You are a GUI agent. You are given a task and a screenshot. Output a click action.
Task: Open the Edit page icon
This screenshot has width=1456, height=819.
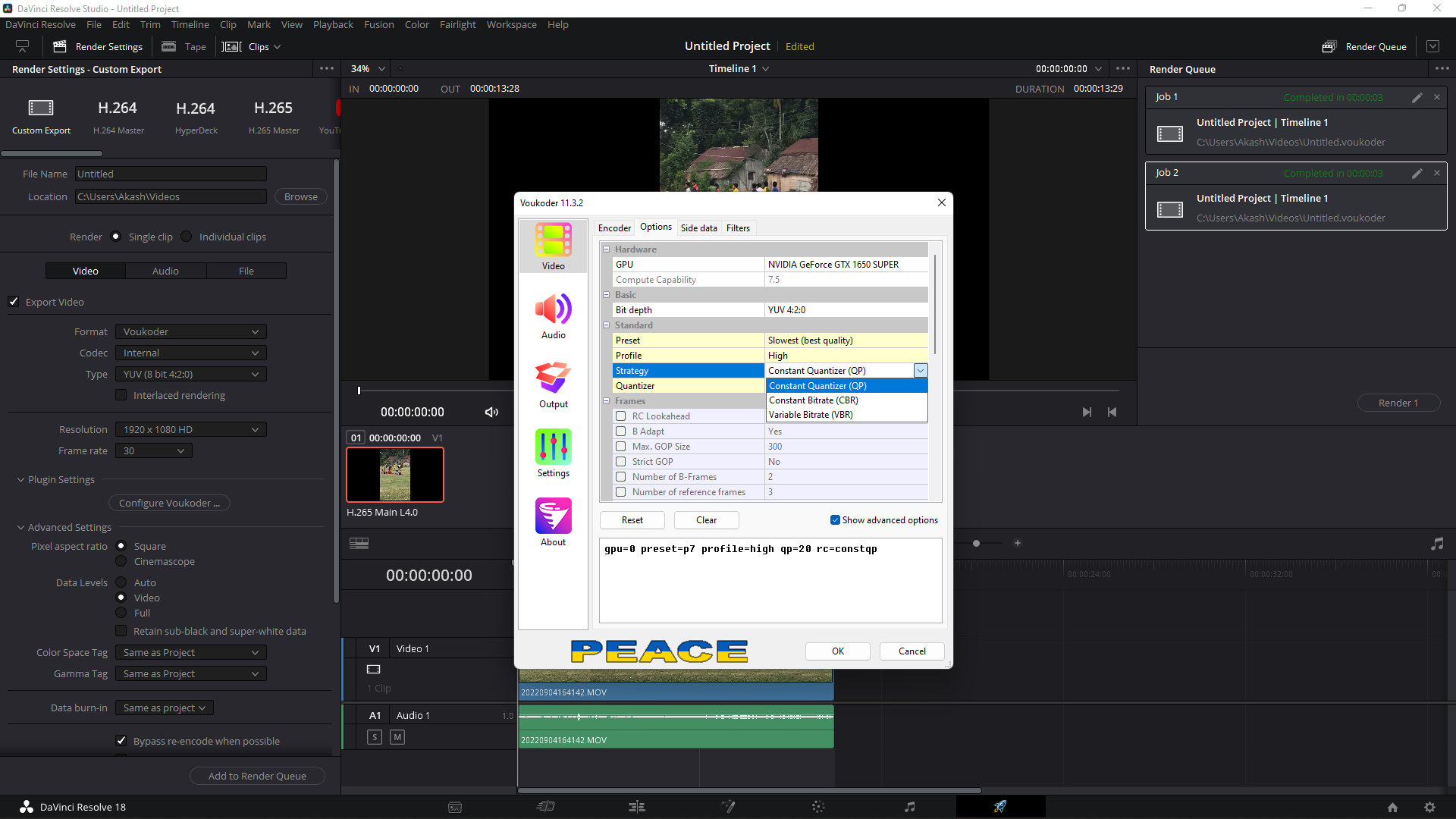tap(637, 807)
